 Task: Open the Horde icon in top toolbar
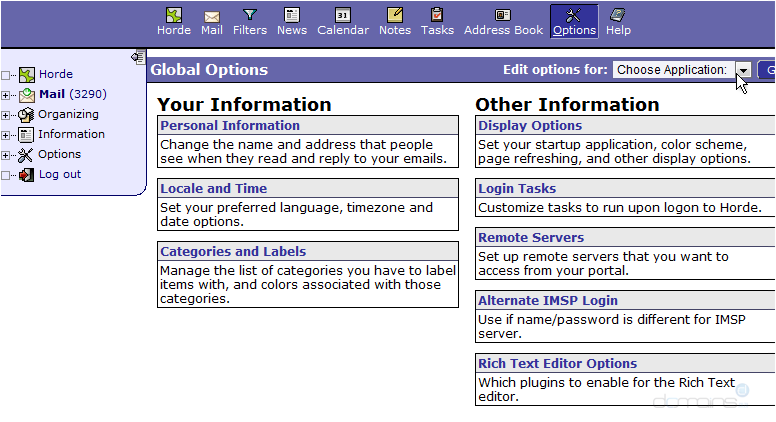click(x=174, y=15)
